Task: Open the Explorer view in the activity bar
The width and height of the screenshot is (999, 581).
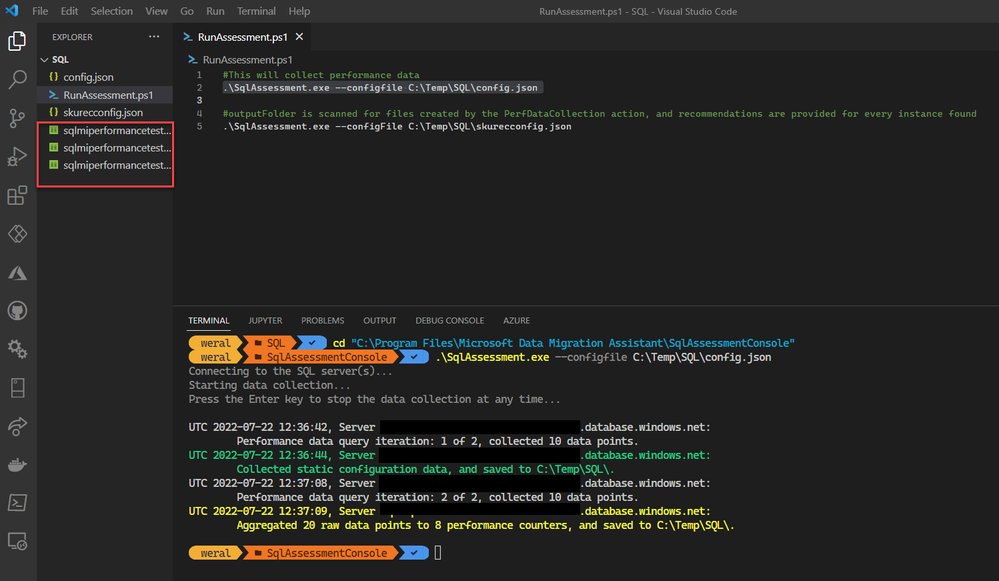Action: [x=17, y=41]
